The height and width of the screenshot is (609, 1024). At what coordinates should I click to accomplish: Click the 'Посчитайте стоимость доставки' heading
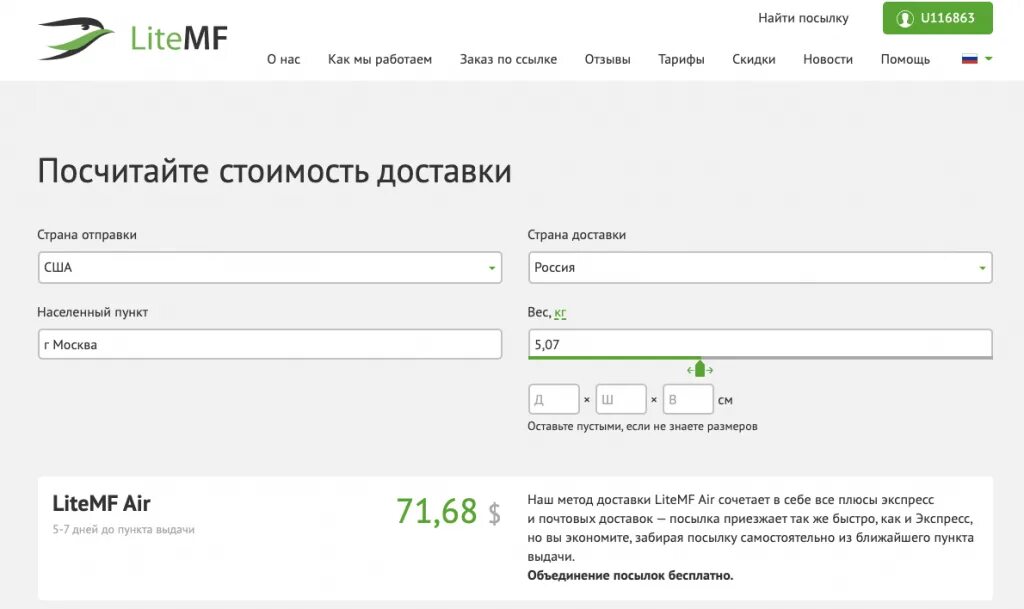point(274,172)
